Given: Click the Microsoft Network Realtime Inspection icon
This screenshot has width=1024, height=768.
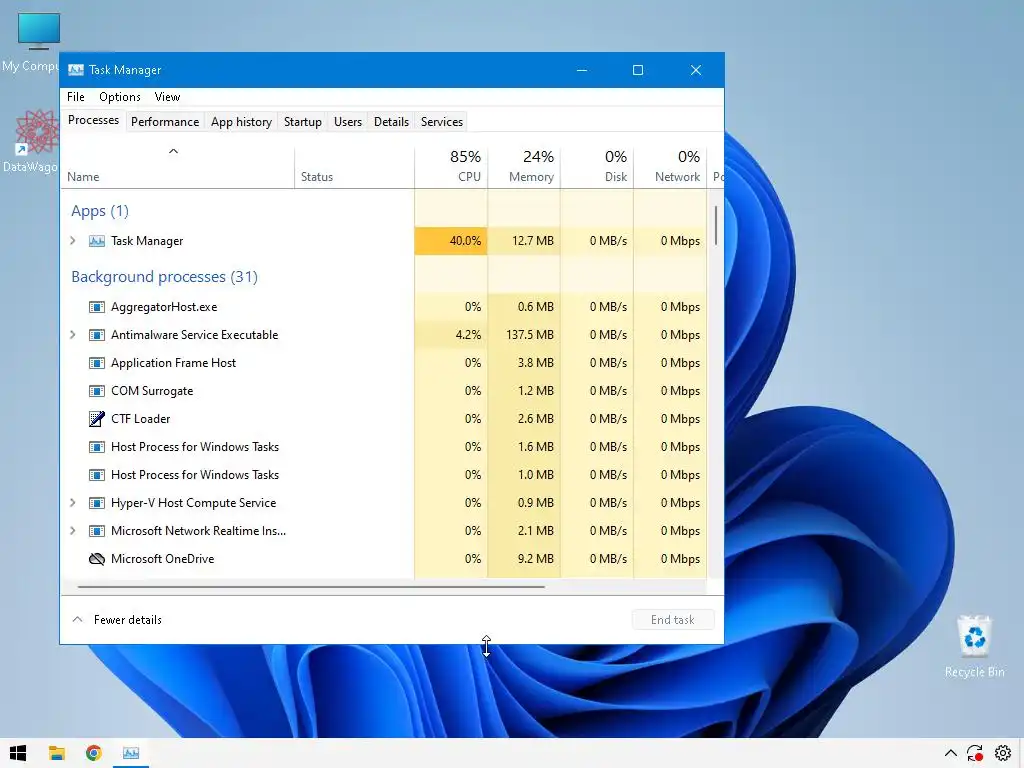Looking at the screenshot, I should tap(97, 531).
